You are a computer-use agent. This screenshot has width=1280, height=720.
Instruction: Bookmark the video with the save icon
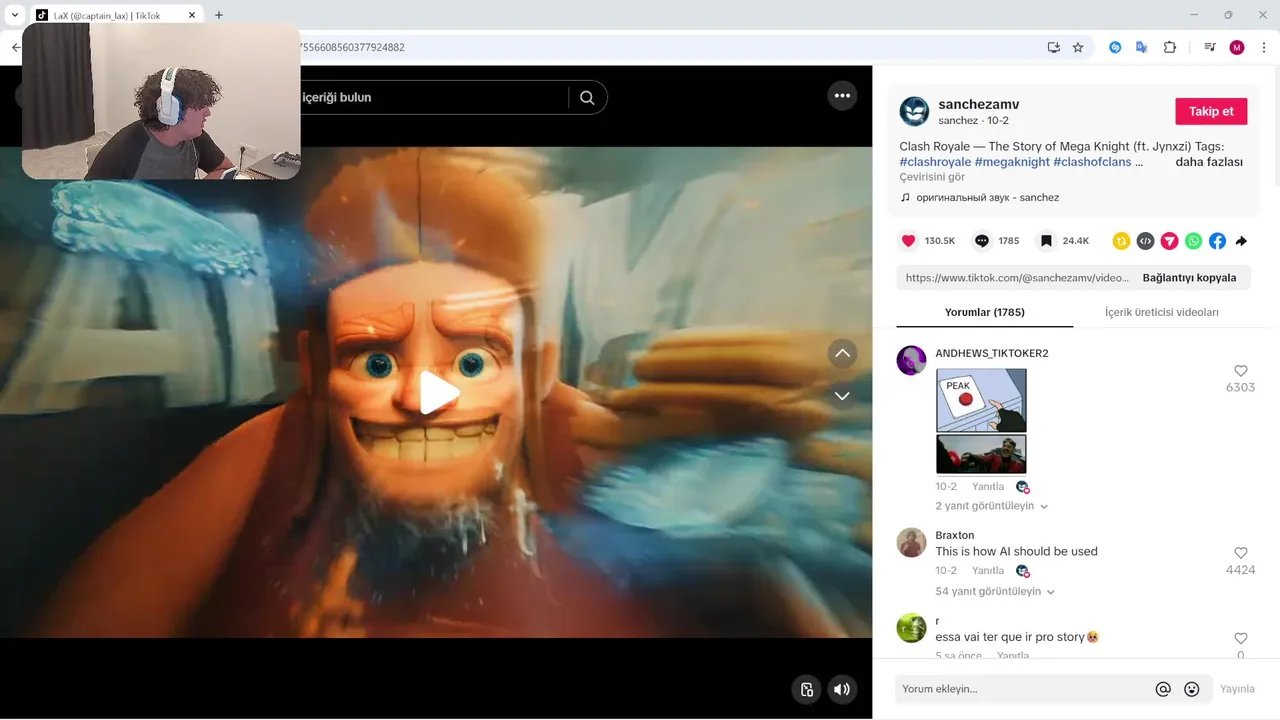[1046, 241]
